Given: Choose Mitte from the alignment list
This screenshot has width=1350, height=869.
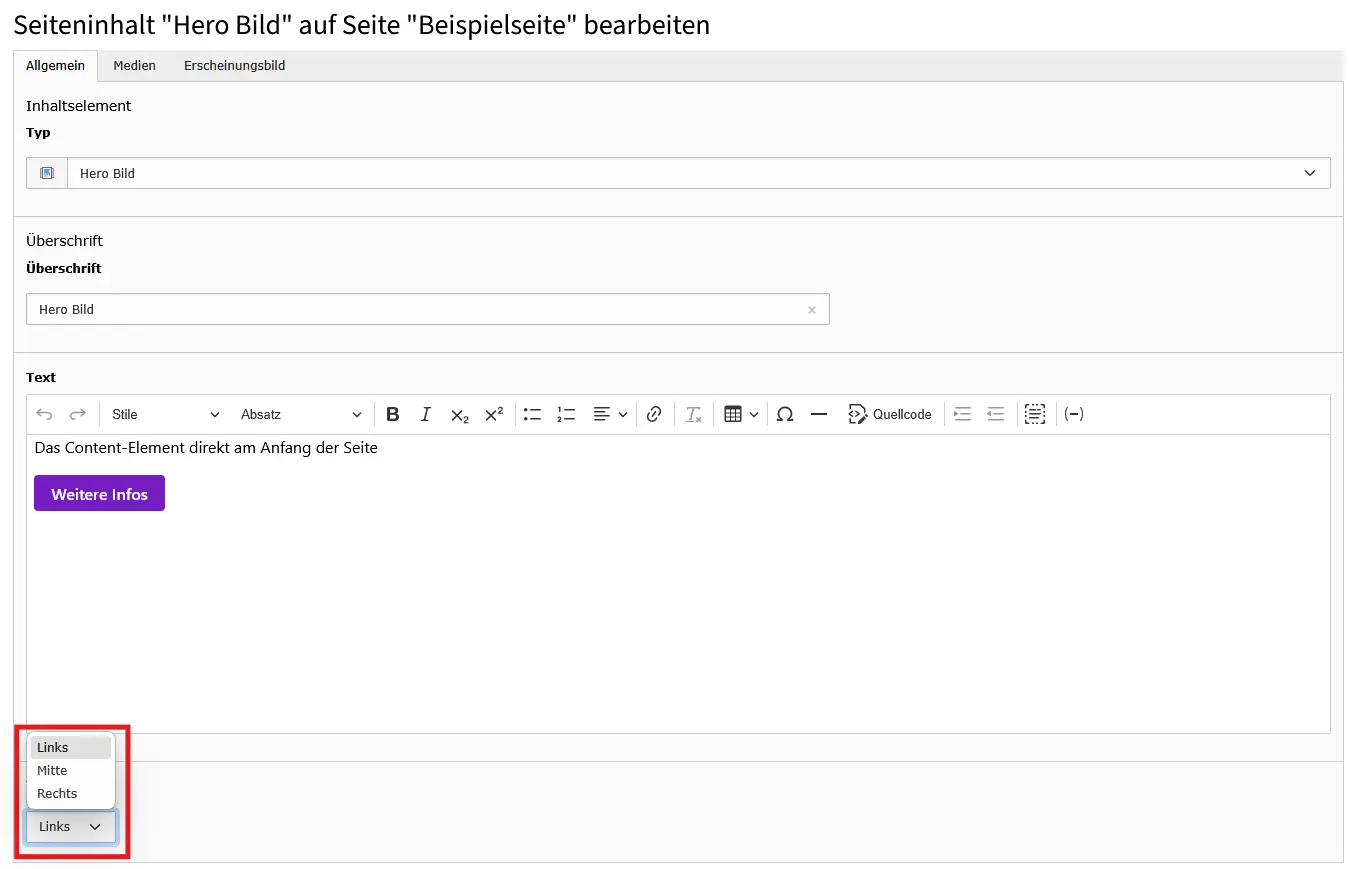Looking at the screenshot, I should (53, 771).
